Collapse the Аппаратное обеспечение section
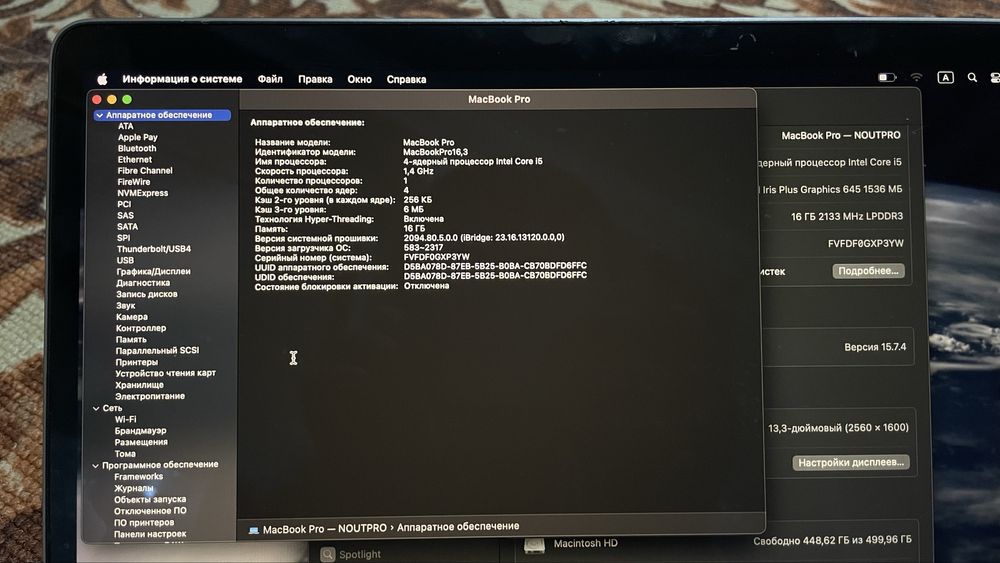 (99, 115)
